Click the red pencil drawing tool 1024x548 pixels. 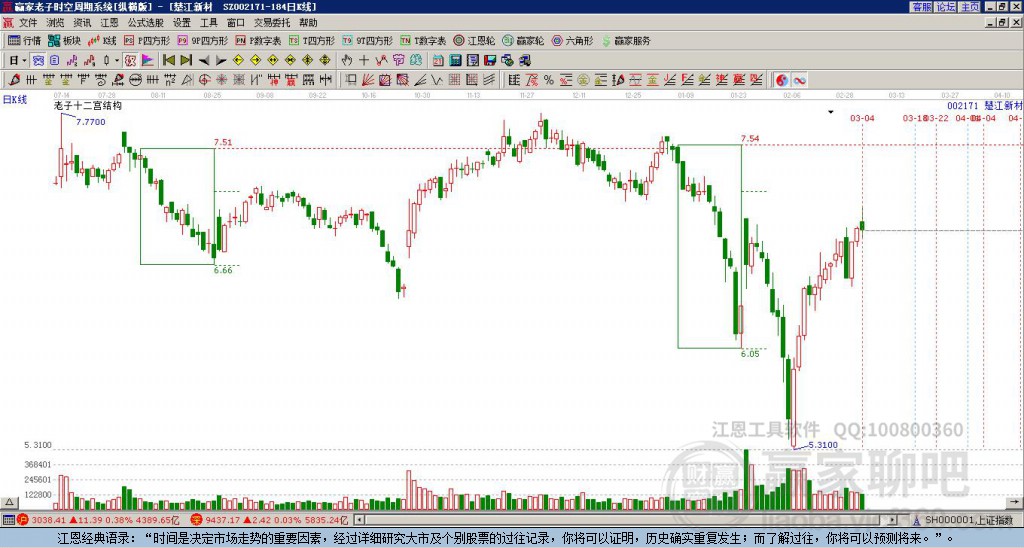point(14,80)
